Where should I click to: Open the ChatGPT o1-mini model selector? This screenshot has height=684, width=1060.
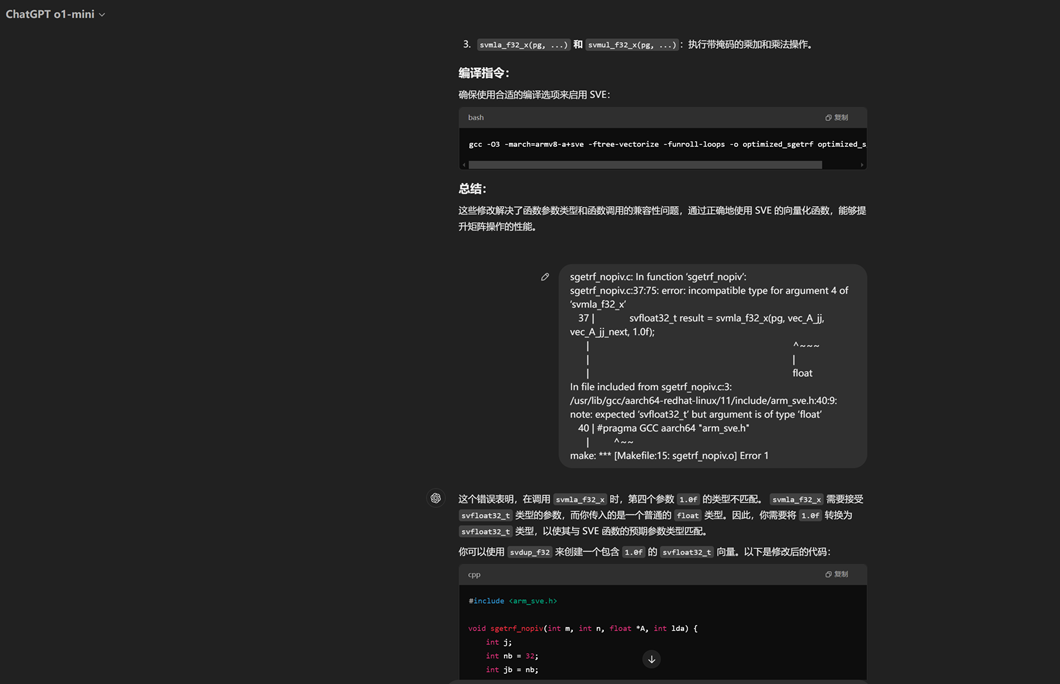55,14
